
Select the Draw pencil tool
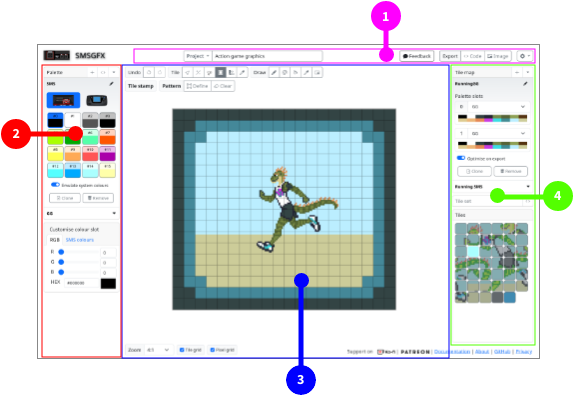[274, 73]
